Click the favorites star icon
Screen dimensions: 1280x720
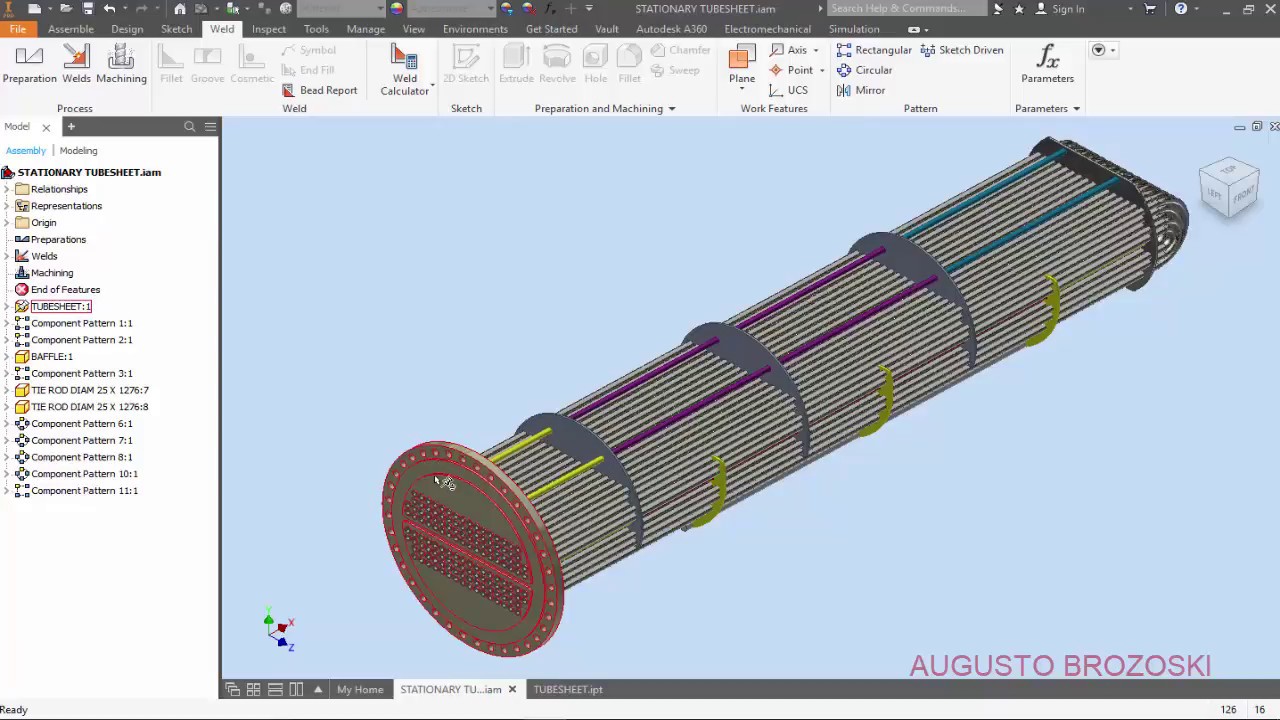click(1019, 8)
